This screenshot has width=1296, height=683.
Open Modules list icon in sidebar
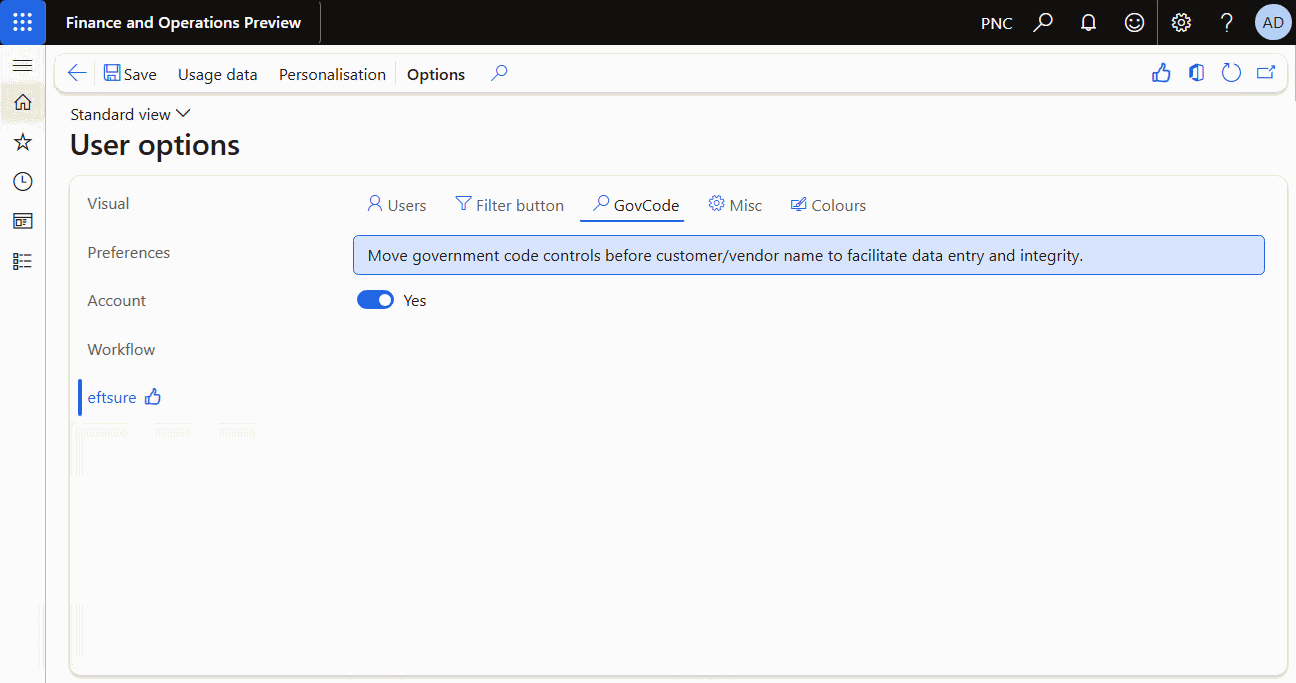pos(22,261)
